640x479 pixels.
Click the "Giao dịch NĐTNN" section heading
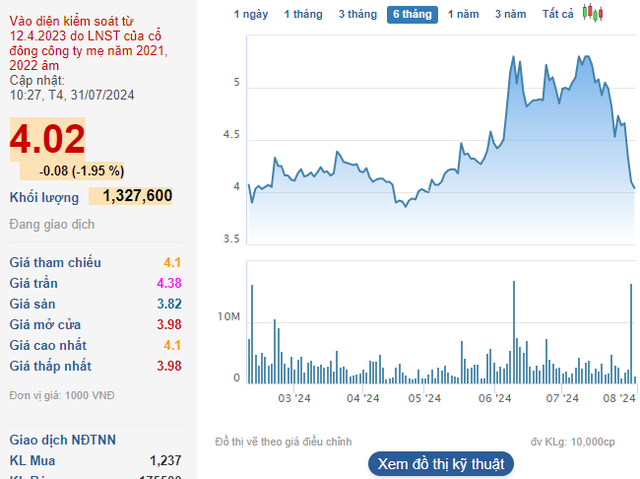click(62, 439)
